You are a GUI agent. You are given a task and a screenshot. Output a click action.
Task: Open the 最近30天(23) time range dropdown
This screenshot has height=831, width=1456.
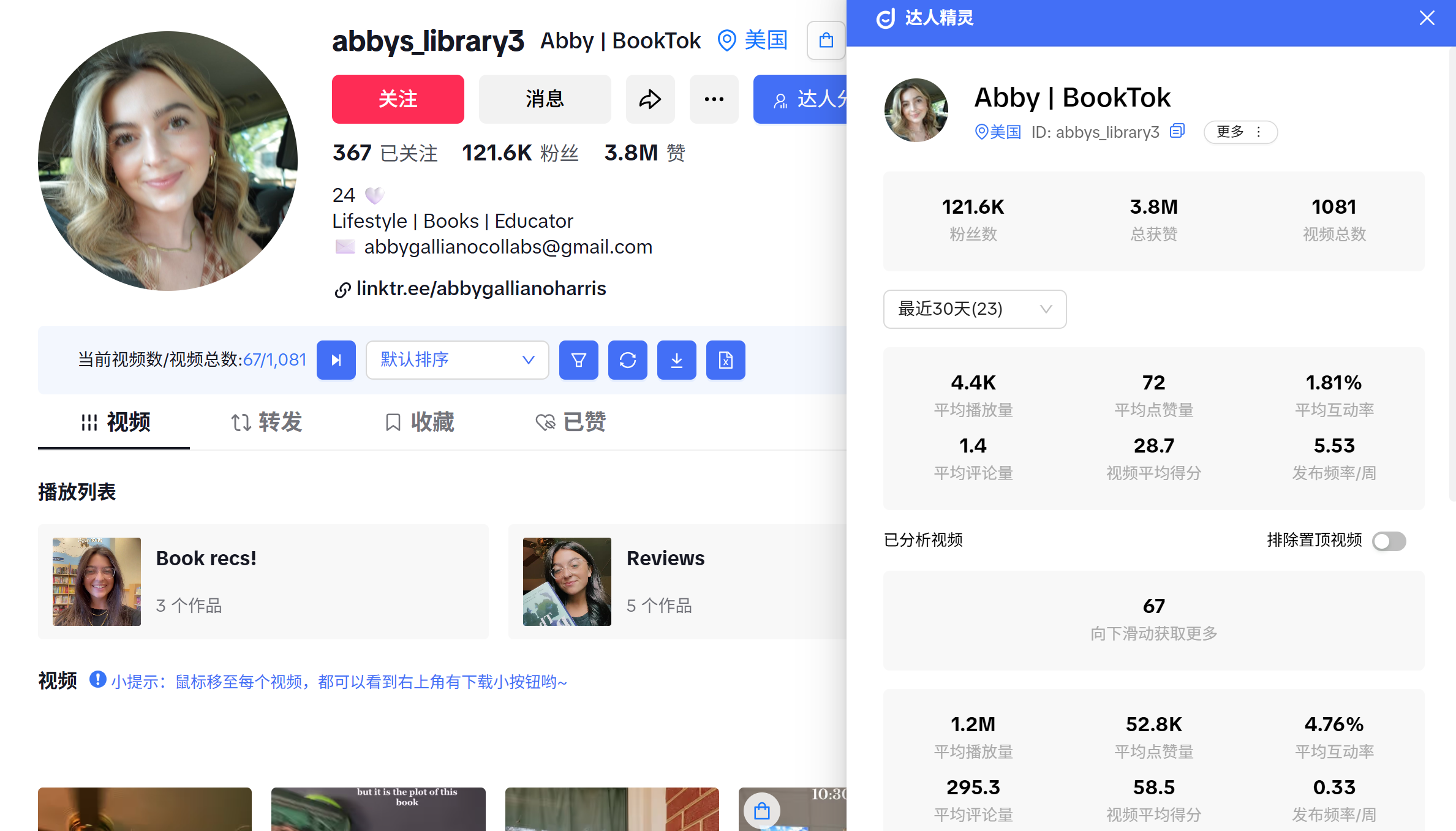[x=975, y=309]
